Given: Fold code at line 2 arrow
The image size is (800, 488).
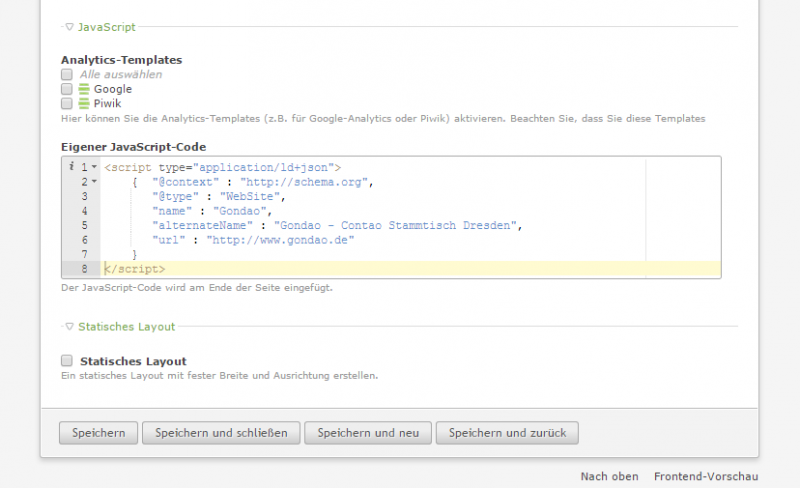Looking at the screenshot, I should point(94,181).
